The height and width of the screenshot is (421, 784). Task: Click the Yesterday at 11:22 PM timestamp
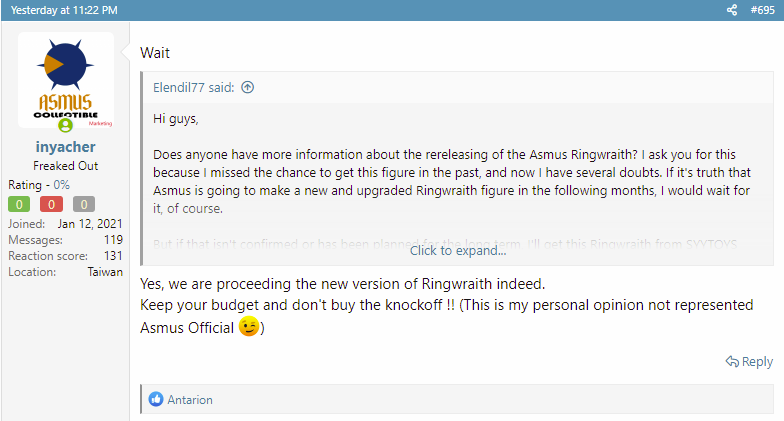click(64, 10)
